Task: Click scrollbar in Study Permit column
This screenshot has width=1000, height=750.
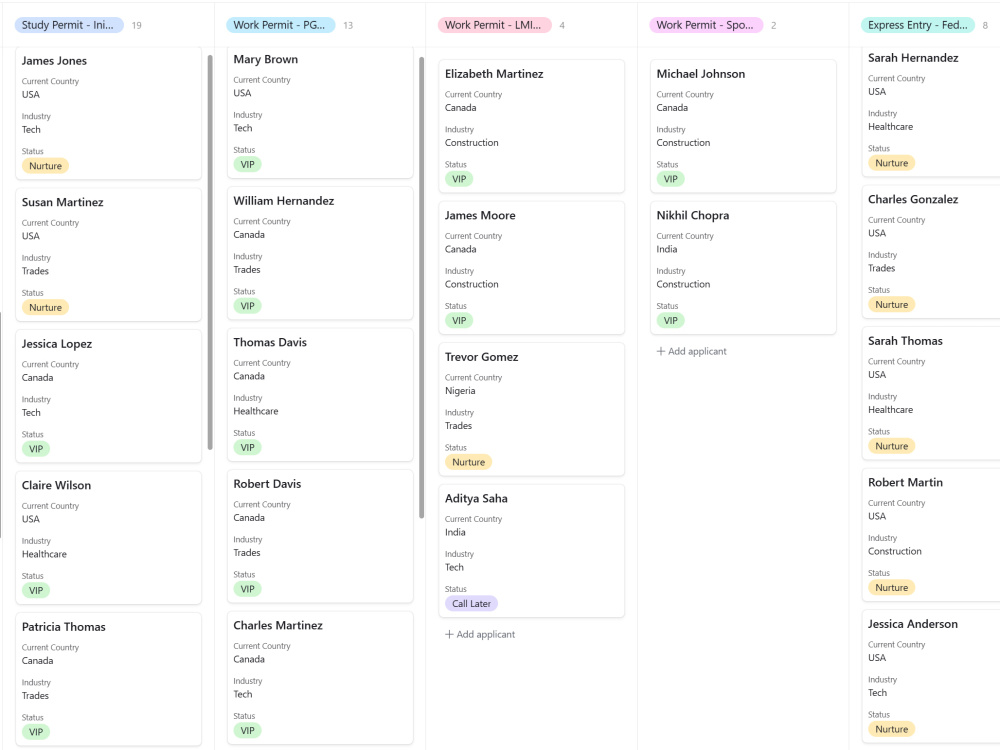Action: [x=210, y=252]
